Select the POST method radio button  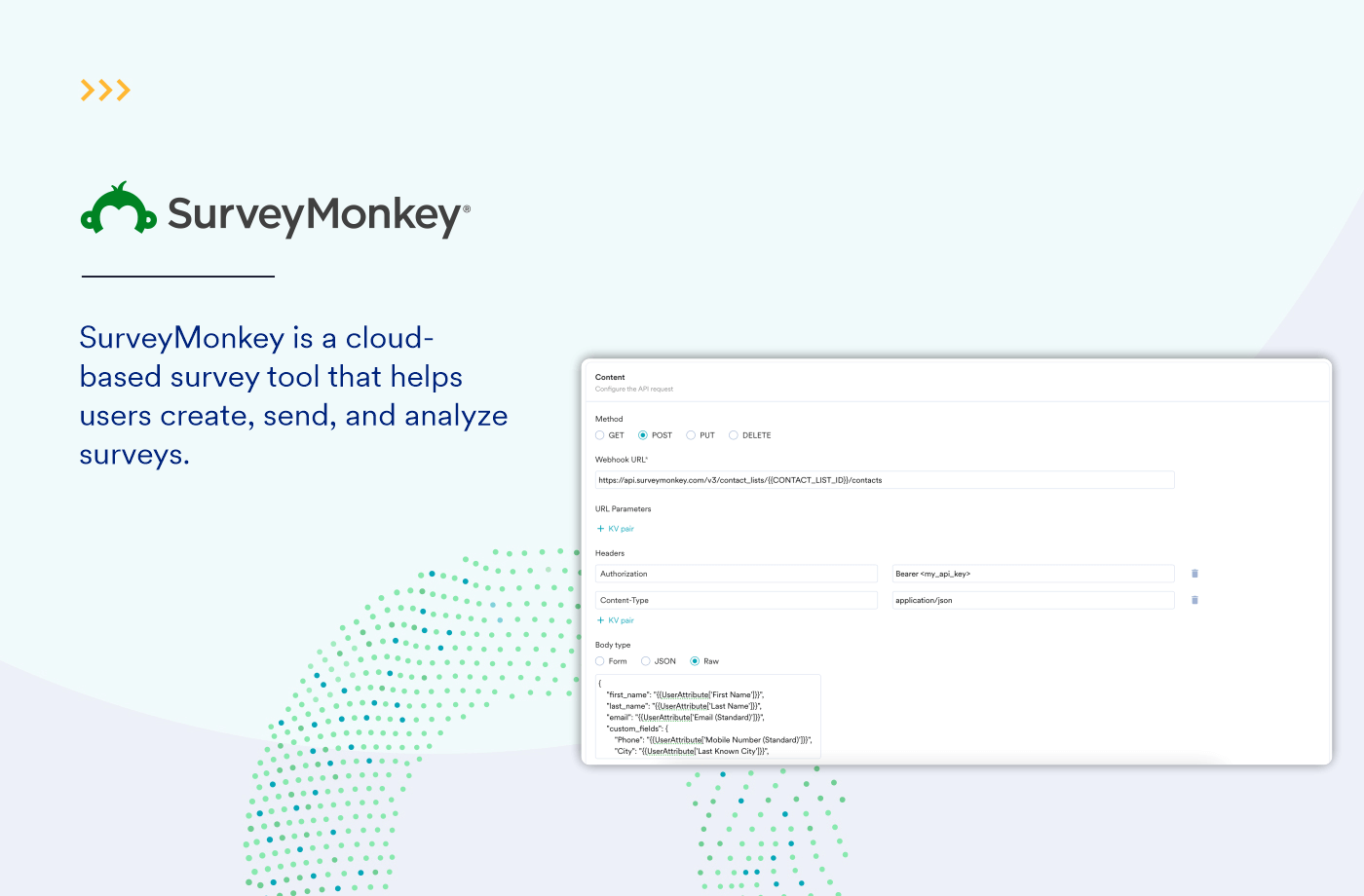coord(643,435)
